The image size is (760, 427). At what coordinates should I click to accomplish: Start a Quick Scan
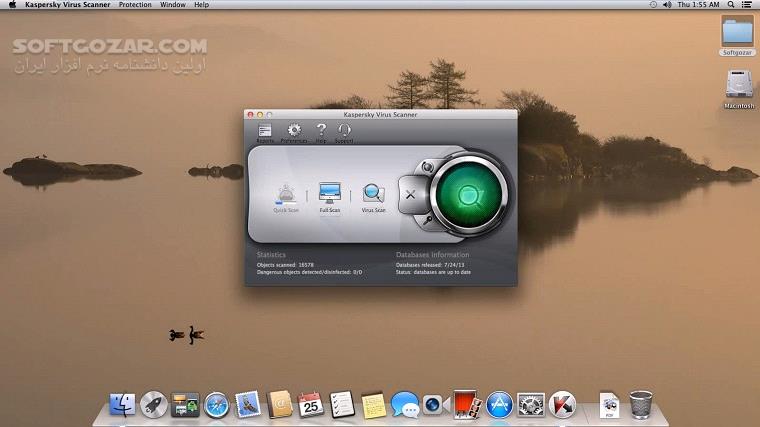coord(286,198)
